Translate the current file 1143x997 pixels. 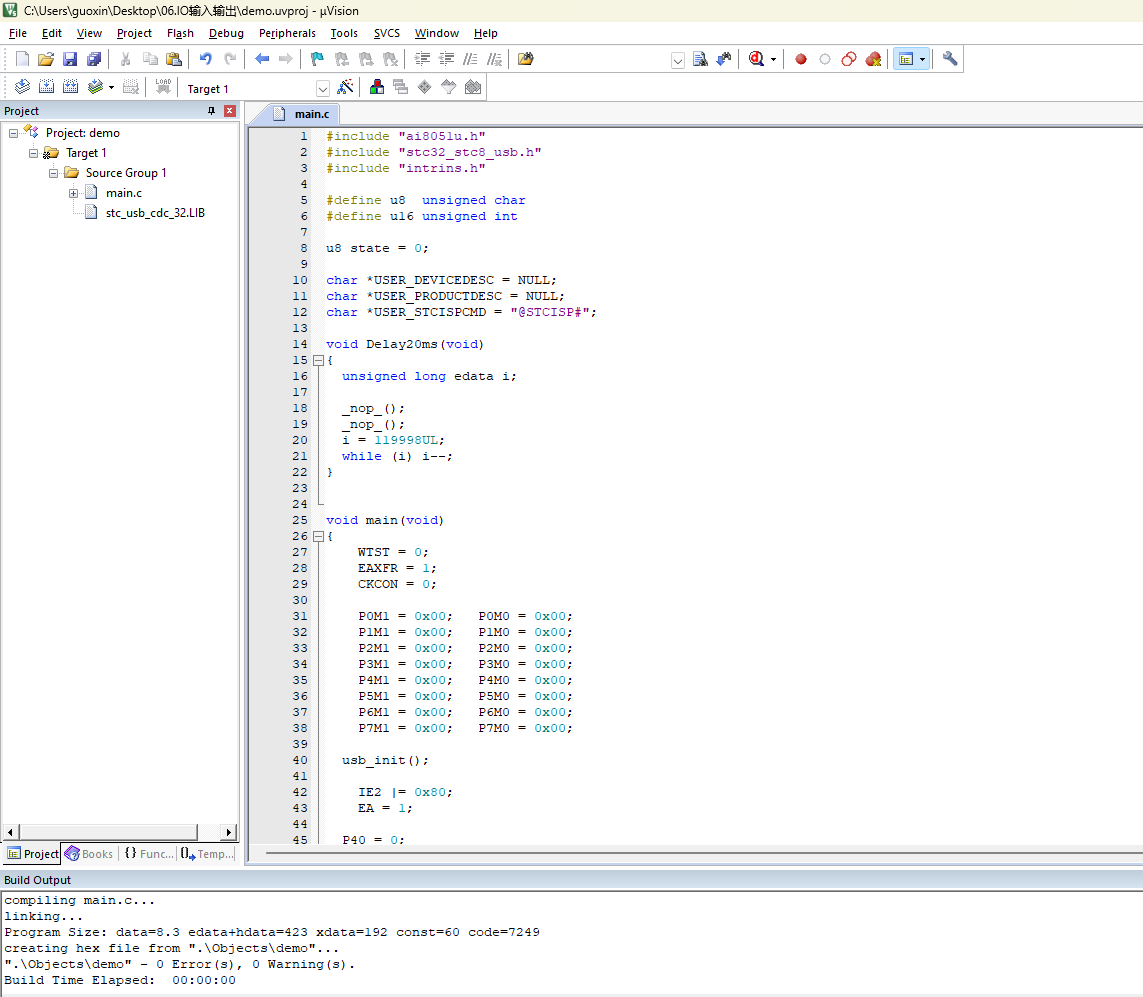coord(22,87)
